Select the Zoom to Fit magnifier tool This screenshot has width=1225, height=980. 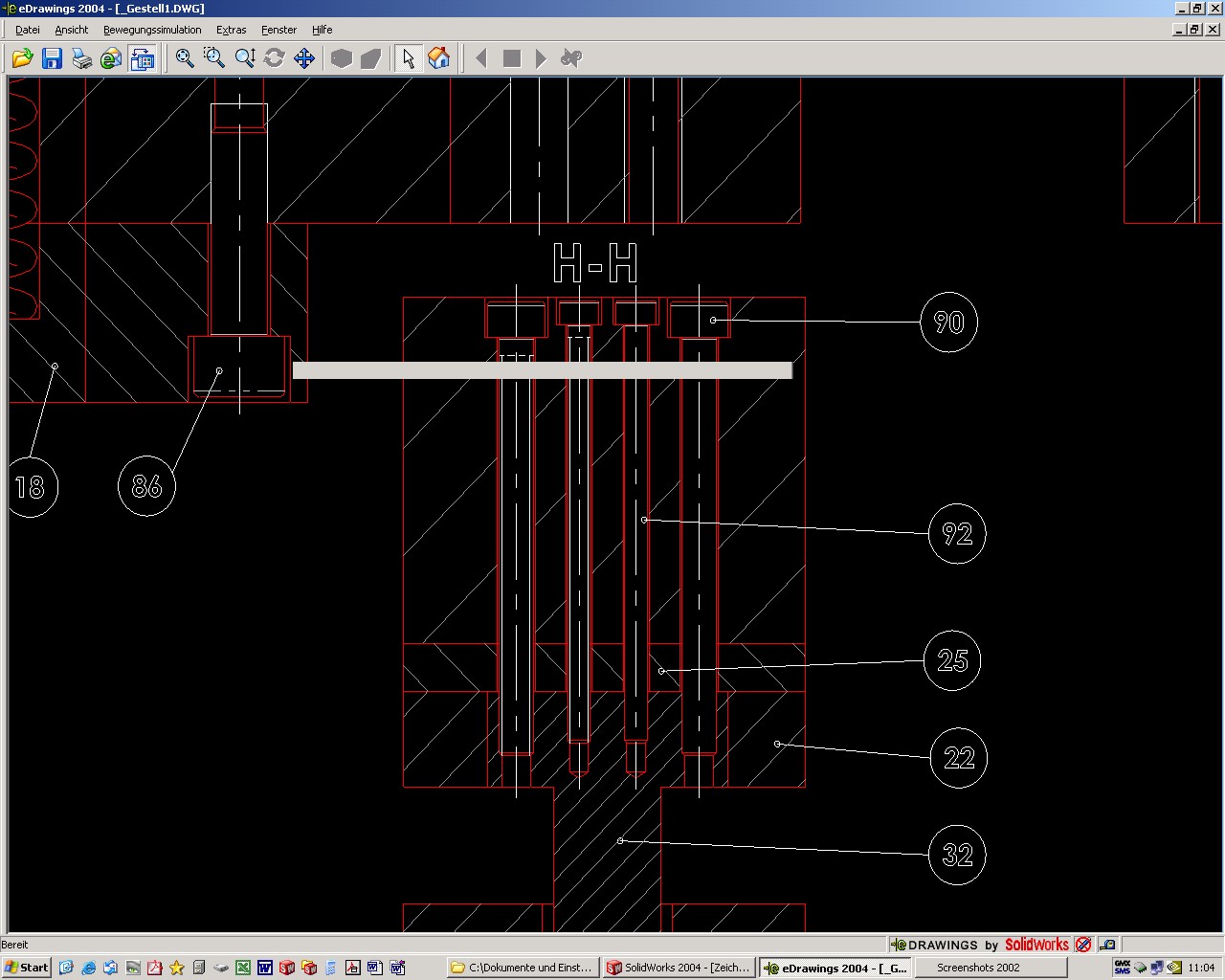point(185,58)
